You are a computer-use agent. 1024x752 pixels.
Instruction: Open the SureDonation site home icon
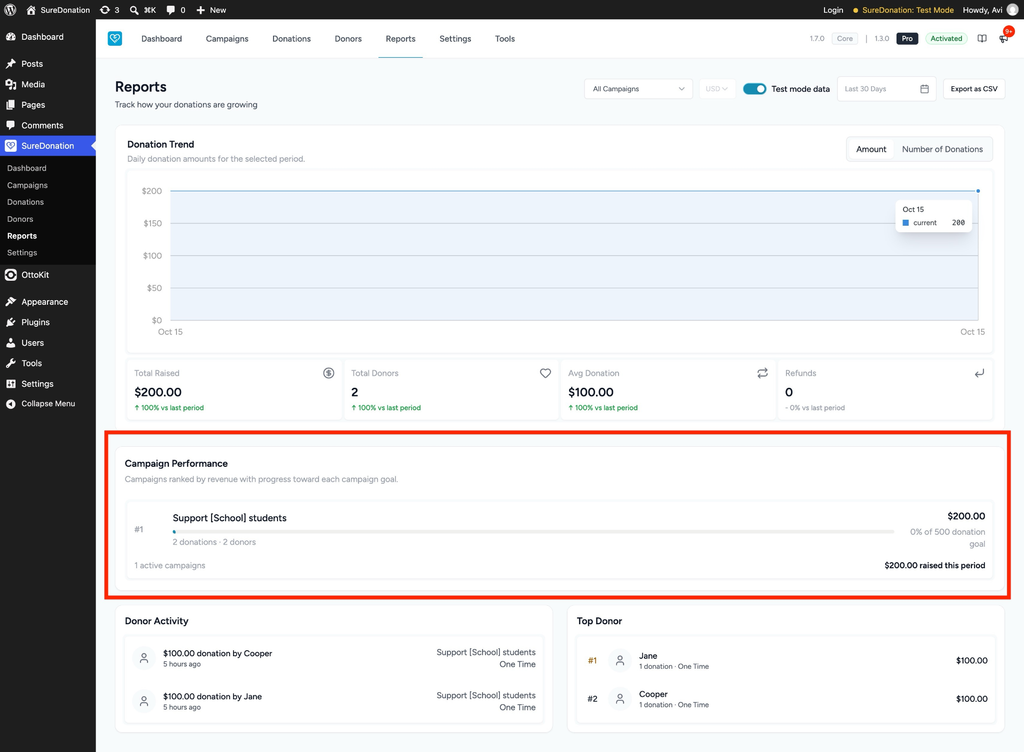click(x=31, y=10)
